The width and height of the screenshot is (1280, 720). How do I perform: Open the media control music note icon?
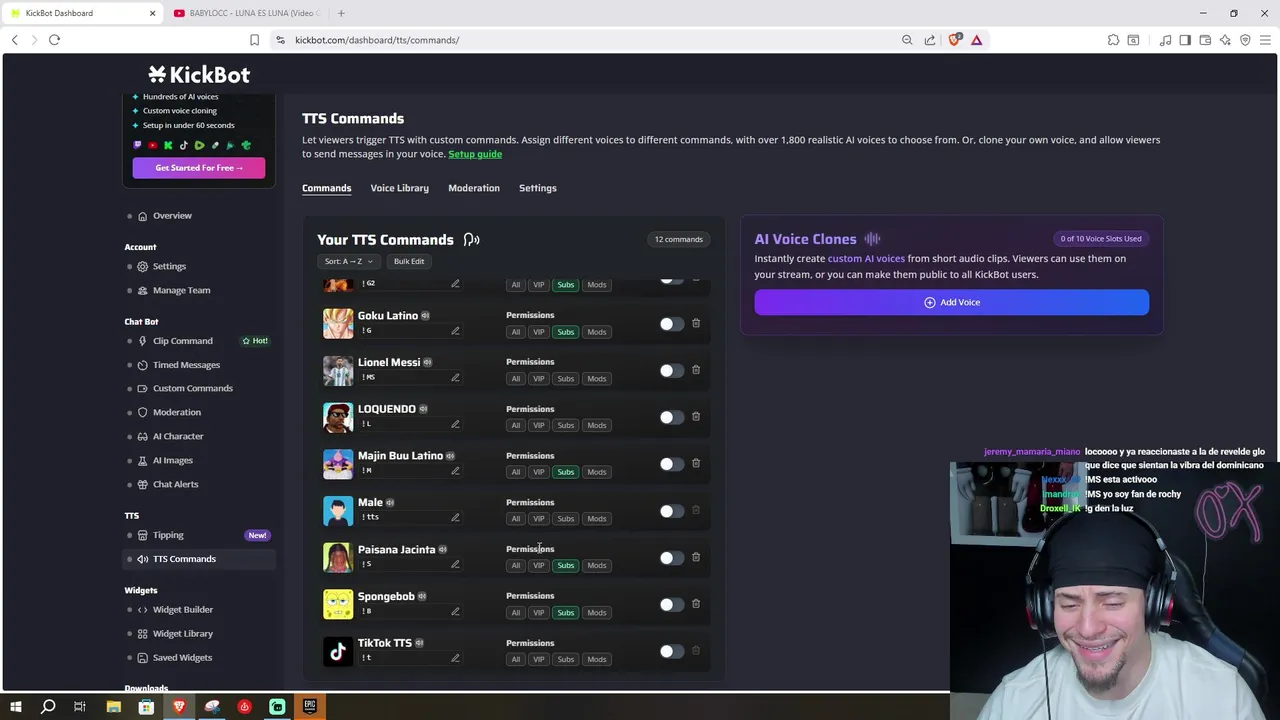[x=1166, y=40]
